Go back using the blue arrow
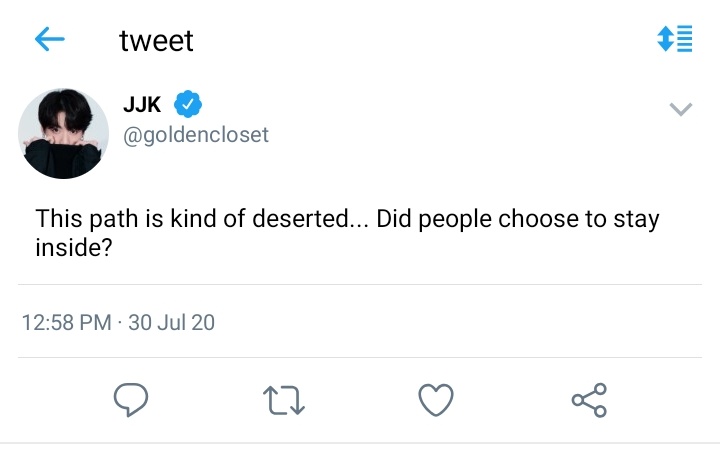720x467 pixels. [50, 39]
